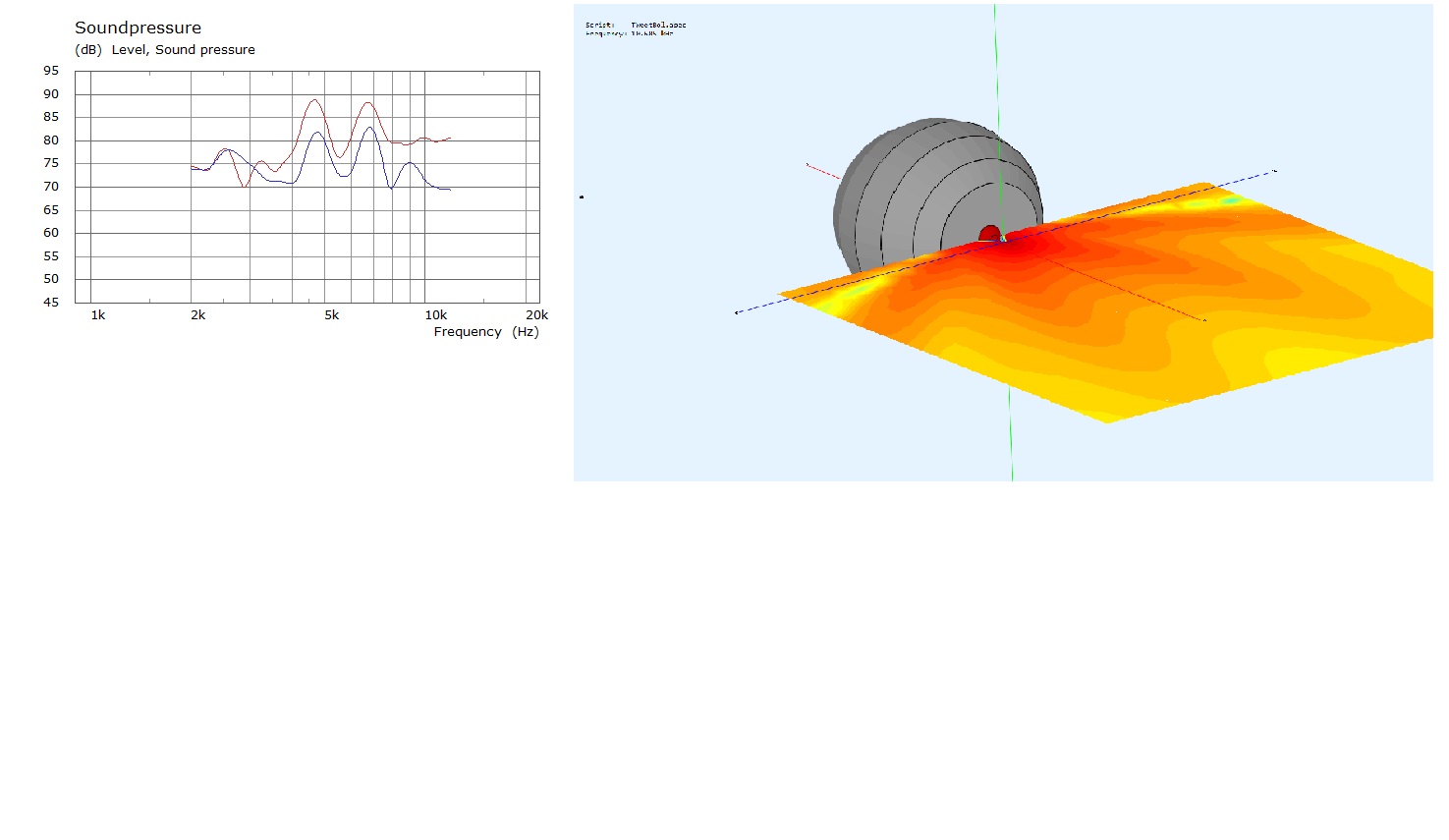Click the 95 tick label on the dB axis
This screenshot has width=1449, height=840.
(51, 71)
